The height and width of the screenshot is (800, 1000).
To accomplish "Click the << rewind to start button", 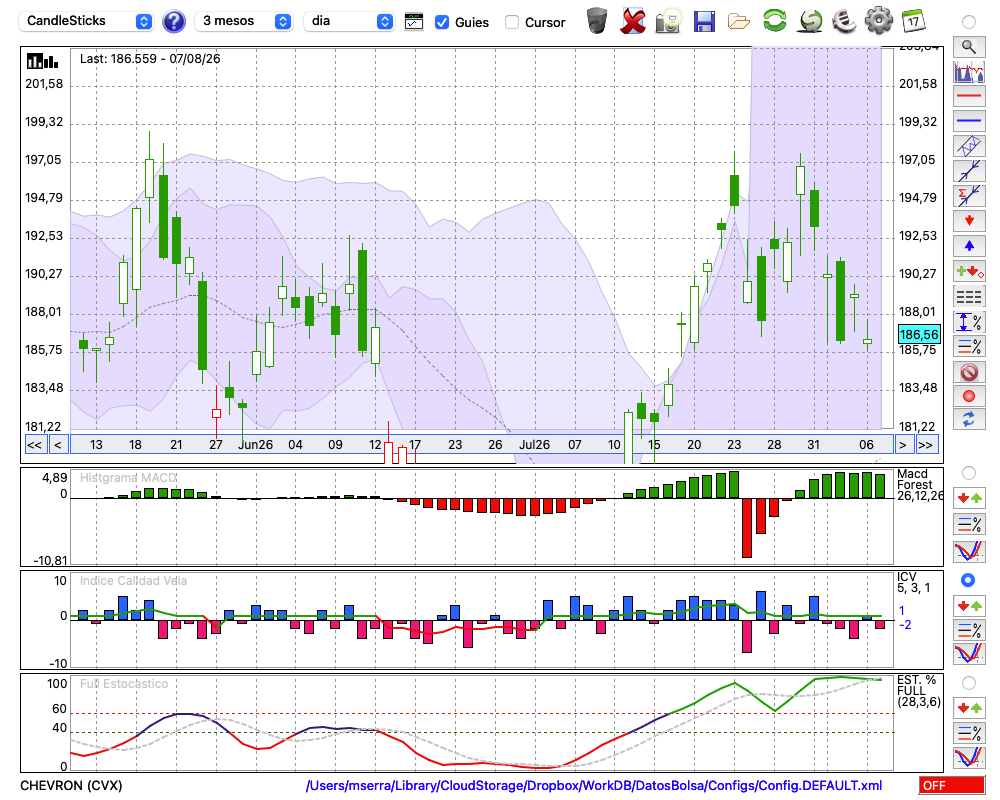I will coord(34,445).
